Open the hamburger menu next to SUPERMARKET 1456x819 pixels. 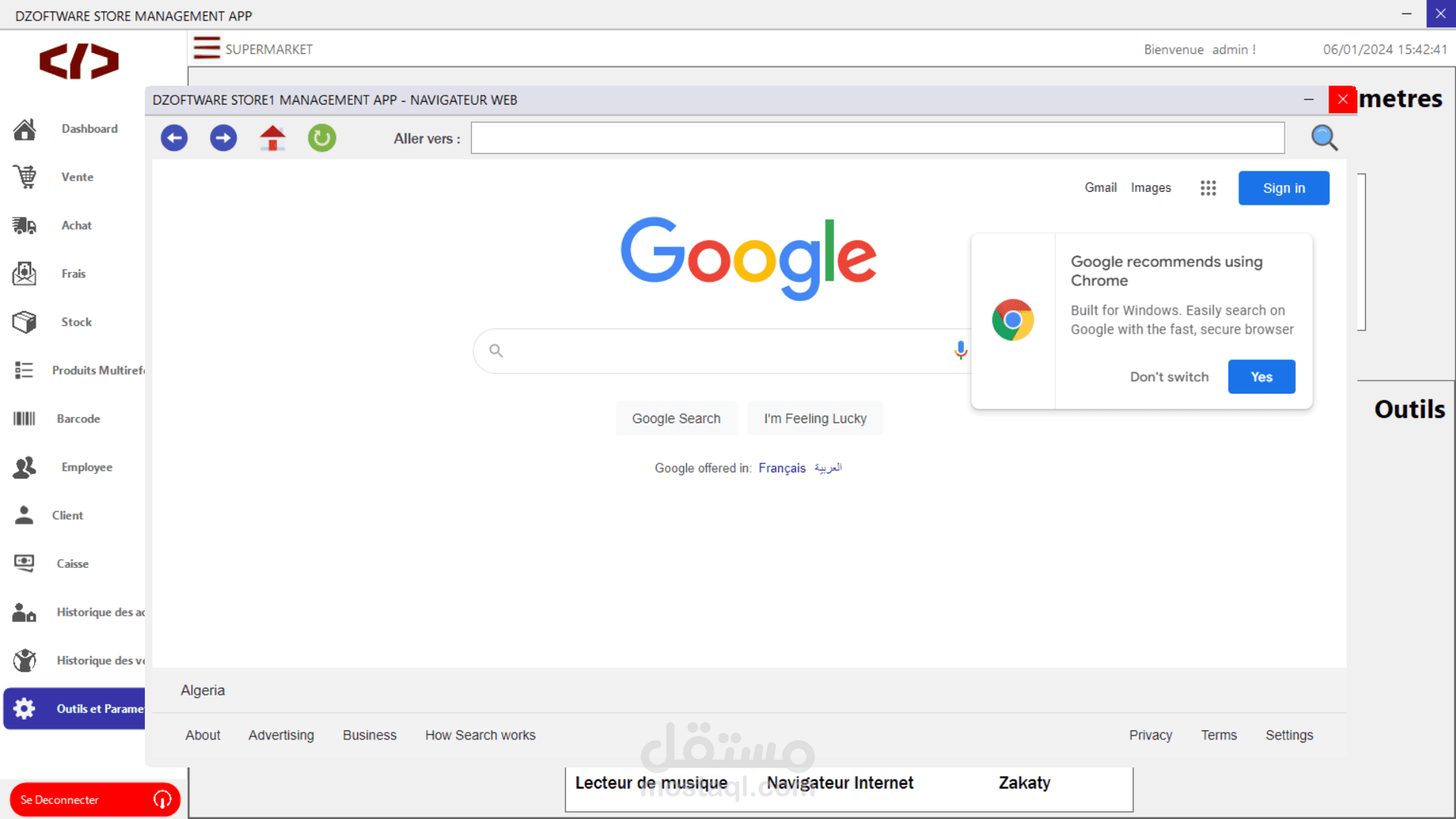click(206, 49)
